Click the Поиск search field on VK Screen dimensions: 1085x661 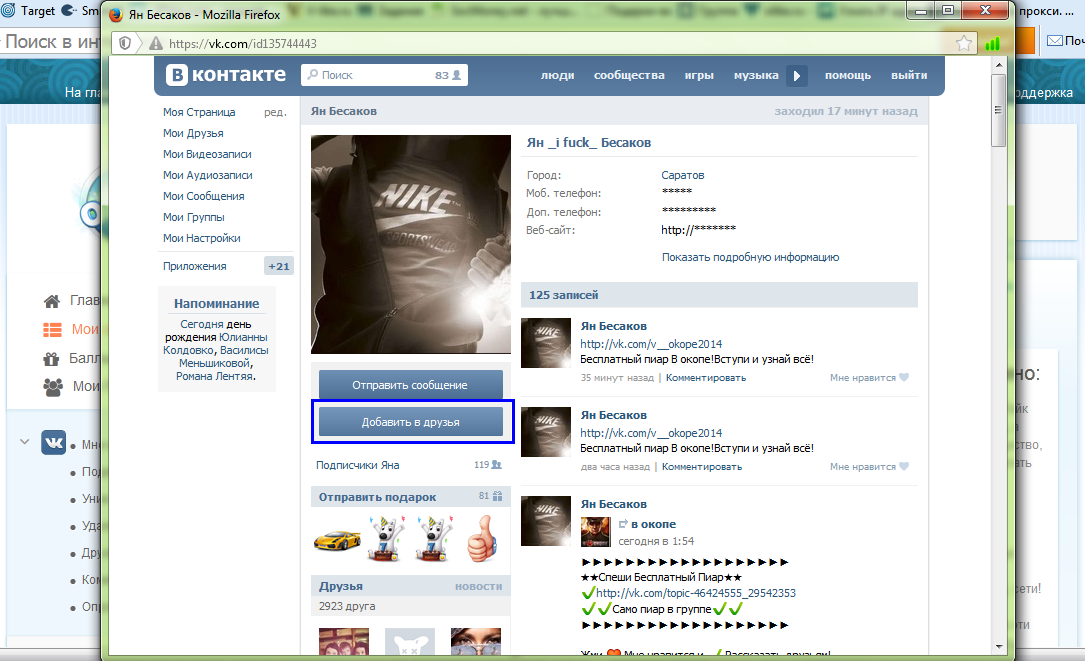384,75
